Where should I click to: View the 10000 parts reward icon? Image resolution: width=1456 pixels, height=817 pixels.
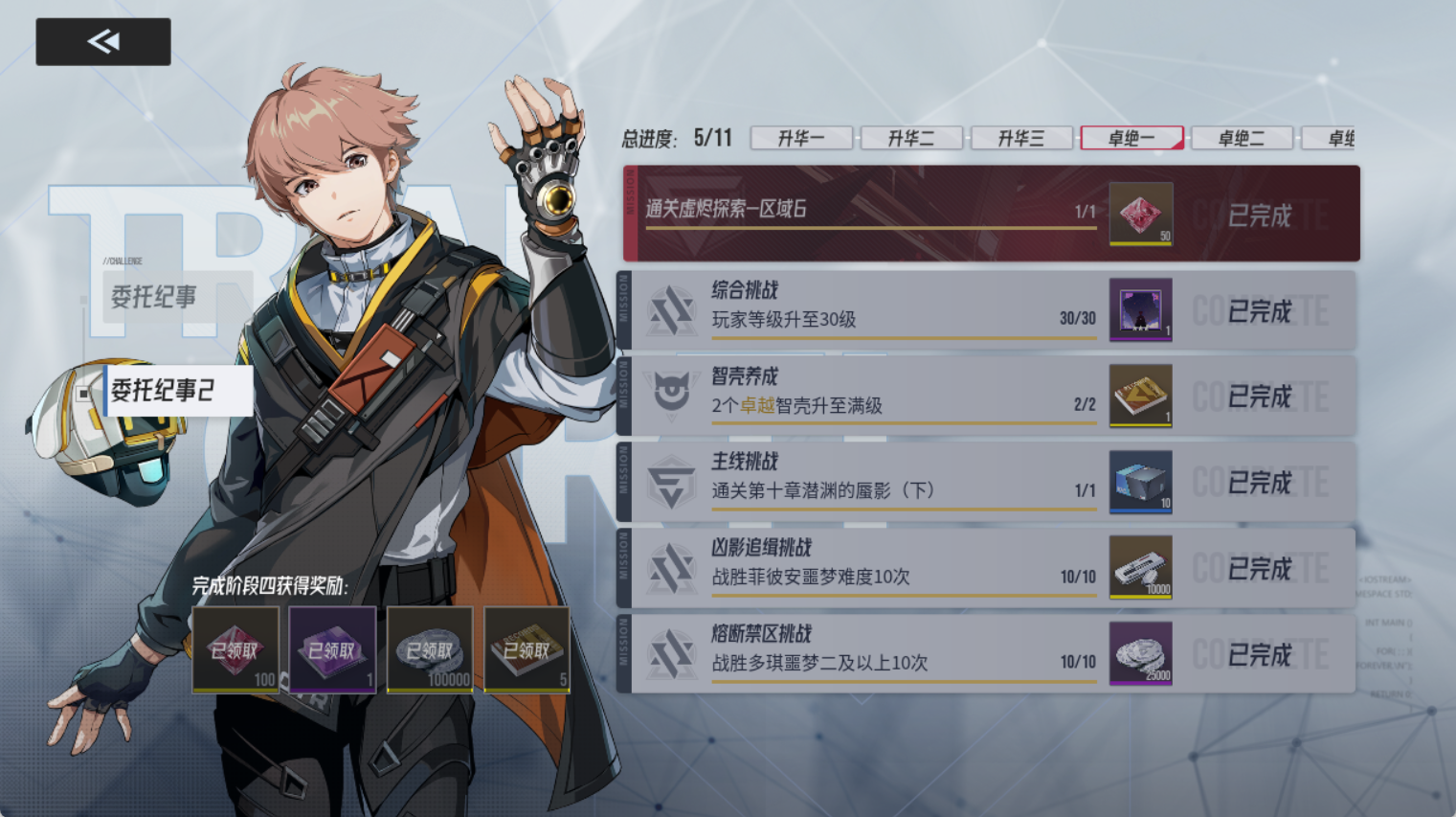(1140, 567)
